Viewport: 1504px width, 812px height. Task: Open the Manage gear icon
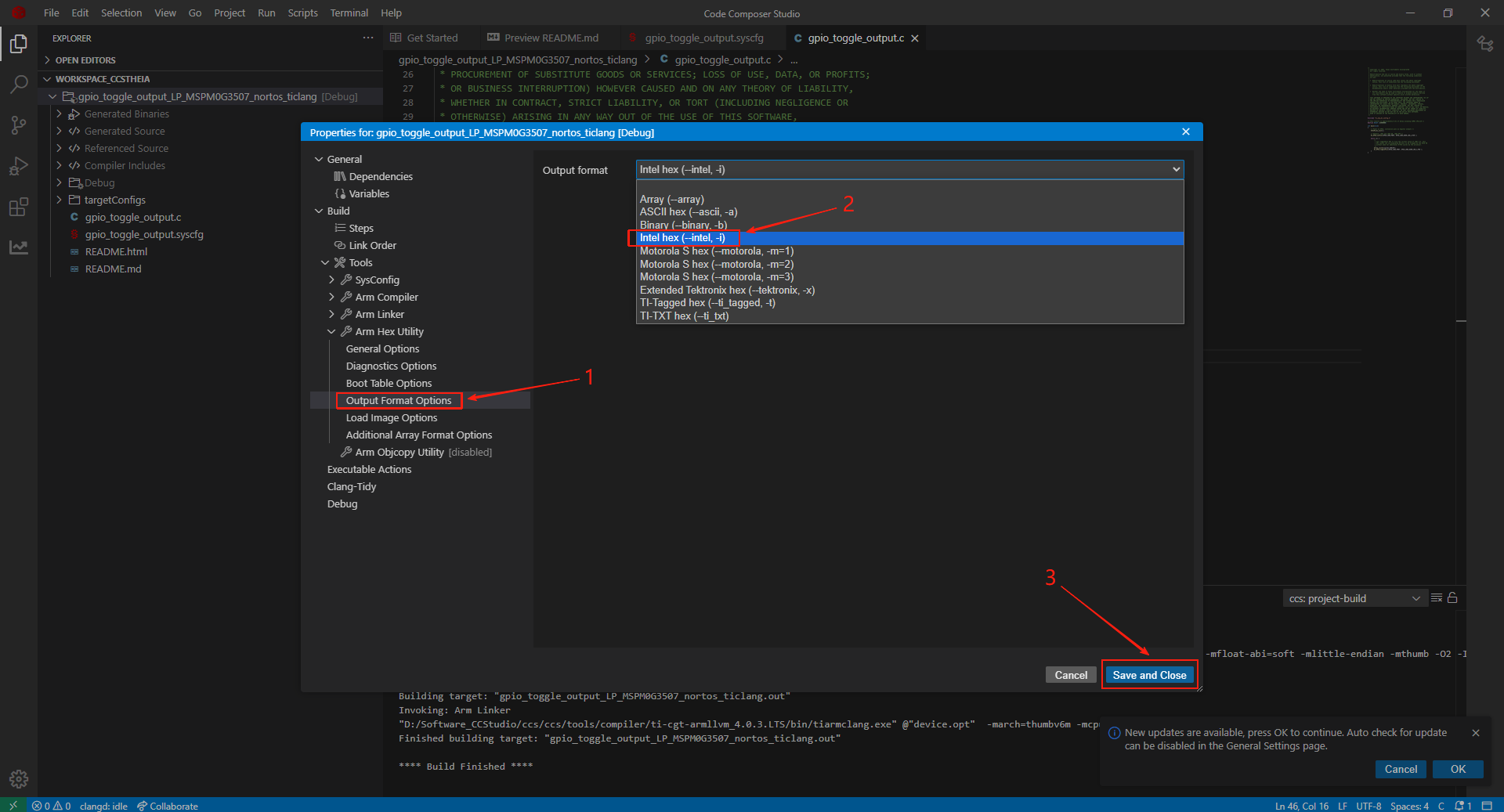19,779
